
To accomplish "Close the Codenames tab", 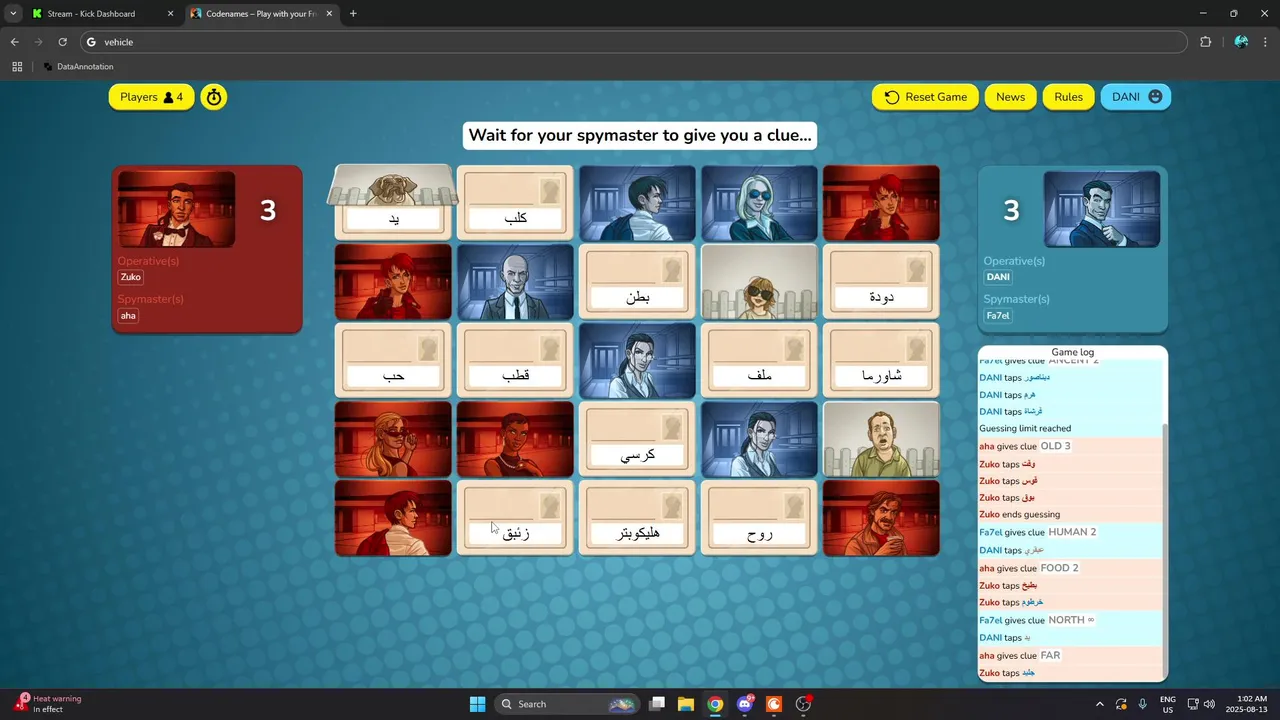I will point(329,14).
